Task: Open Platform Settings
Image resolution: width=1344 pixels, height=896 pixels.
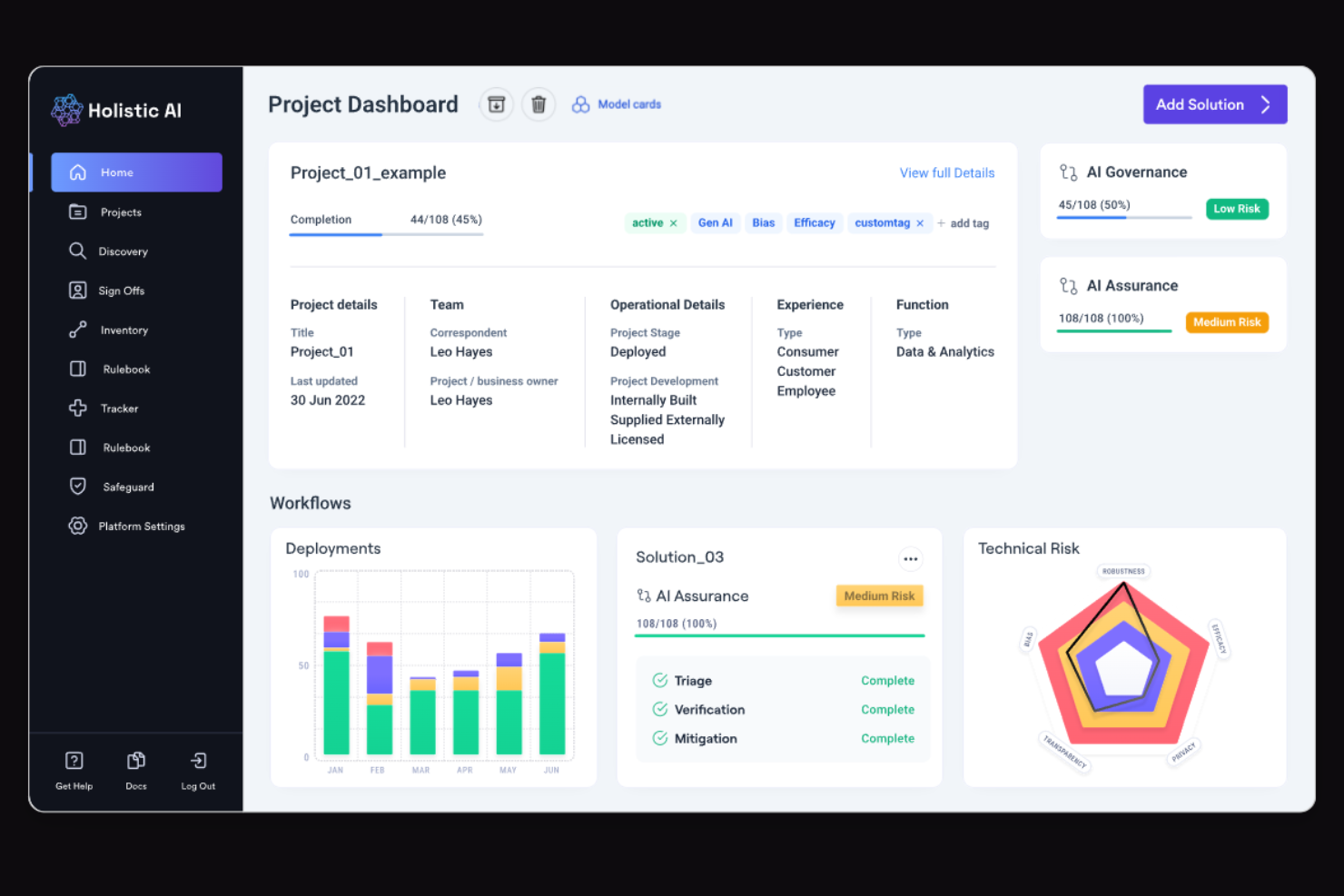Action: [x=142, y=526]
